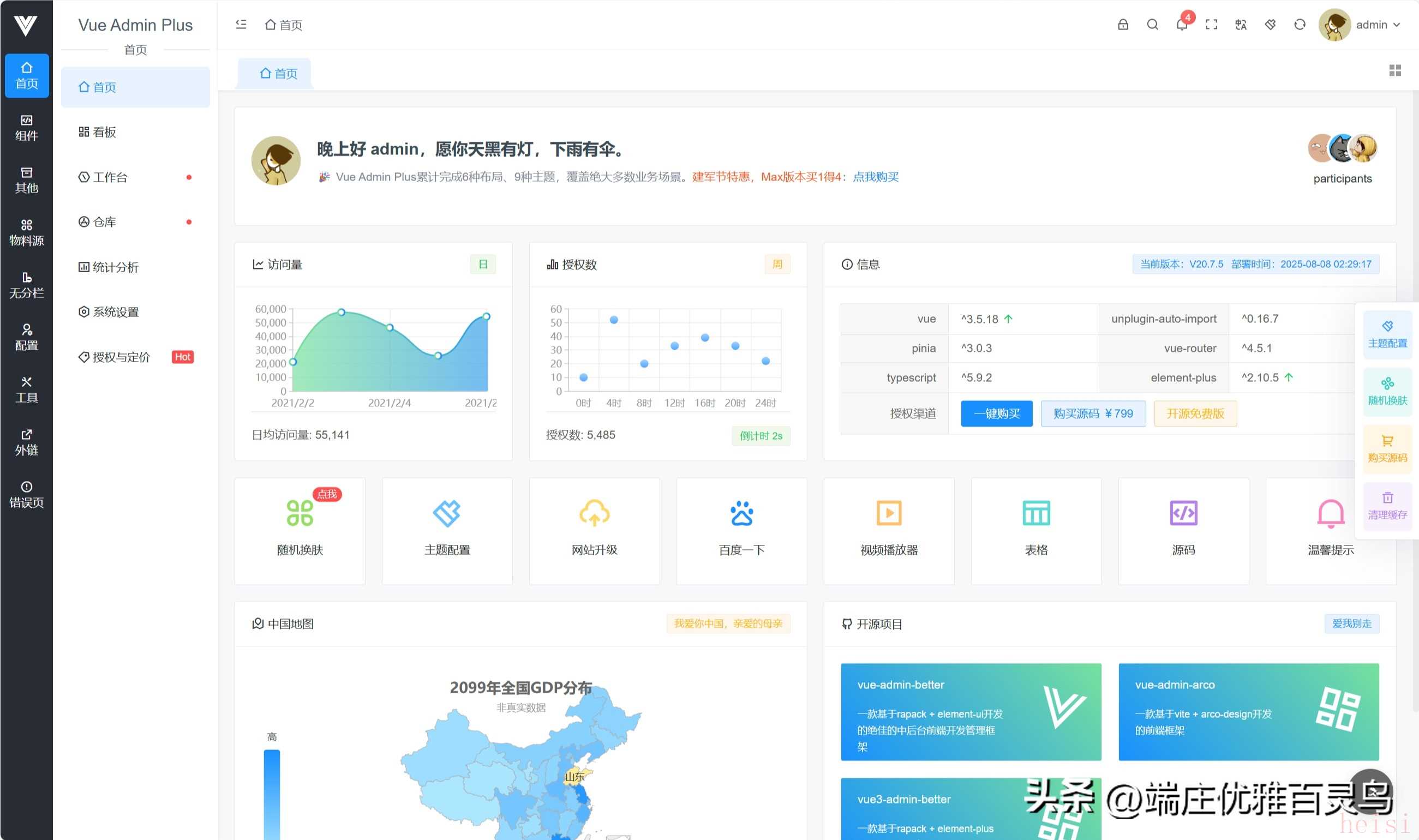The width and height of the screenshot is (1419, 840).
Task: Open the vue-admin-arco project card
Action: pyautogui.click(x=1248, y=711)
